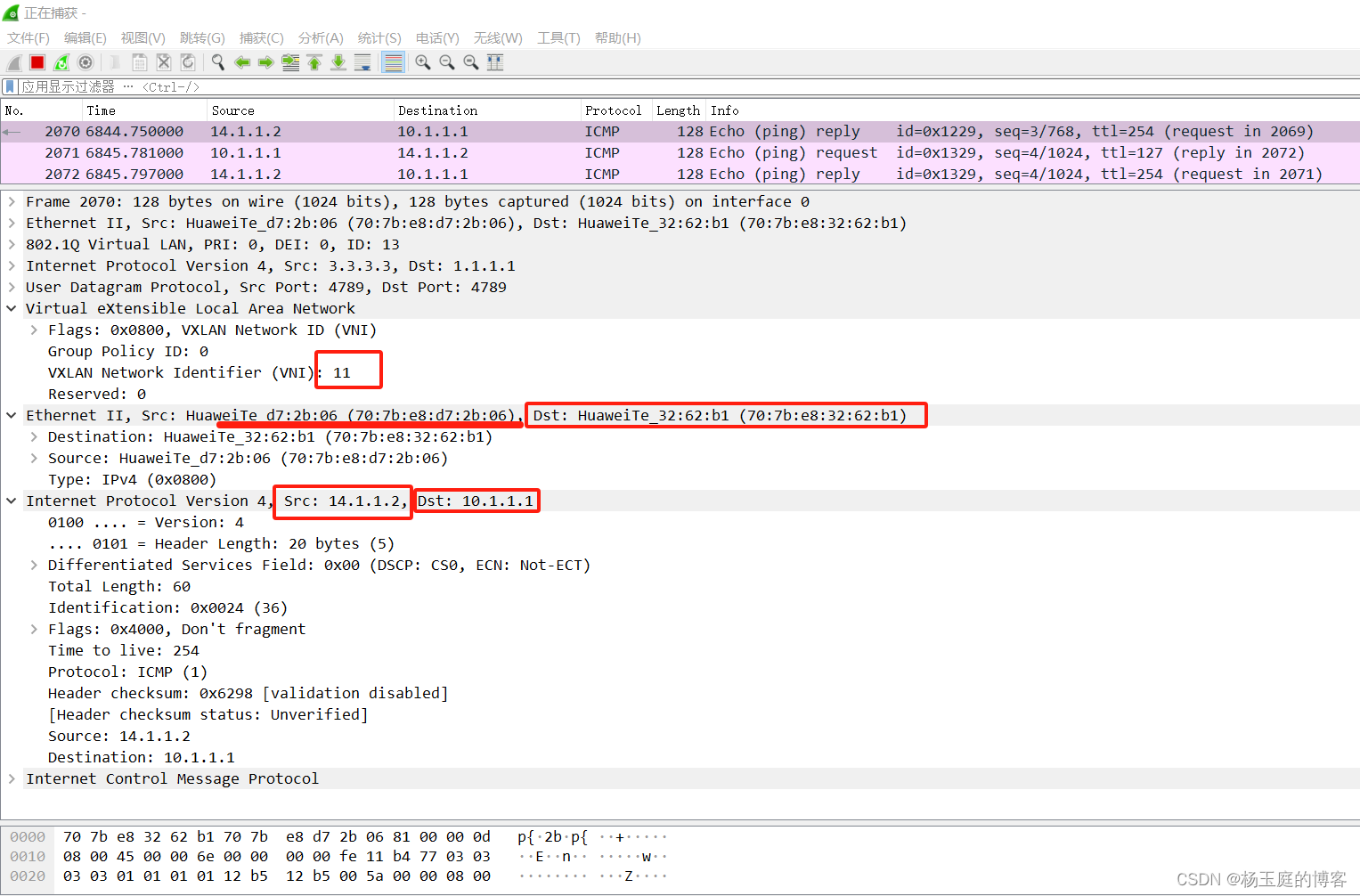Sort by the Length column header
This screenshot has width=1360, height=896.
tap(679, 110)
